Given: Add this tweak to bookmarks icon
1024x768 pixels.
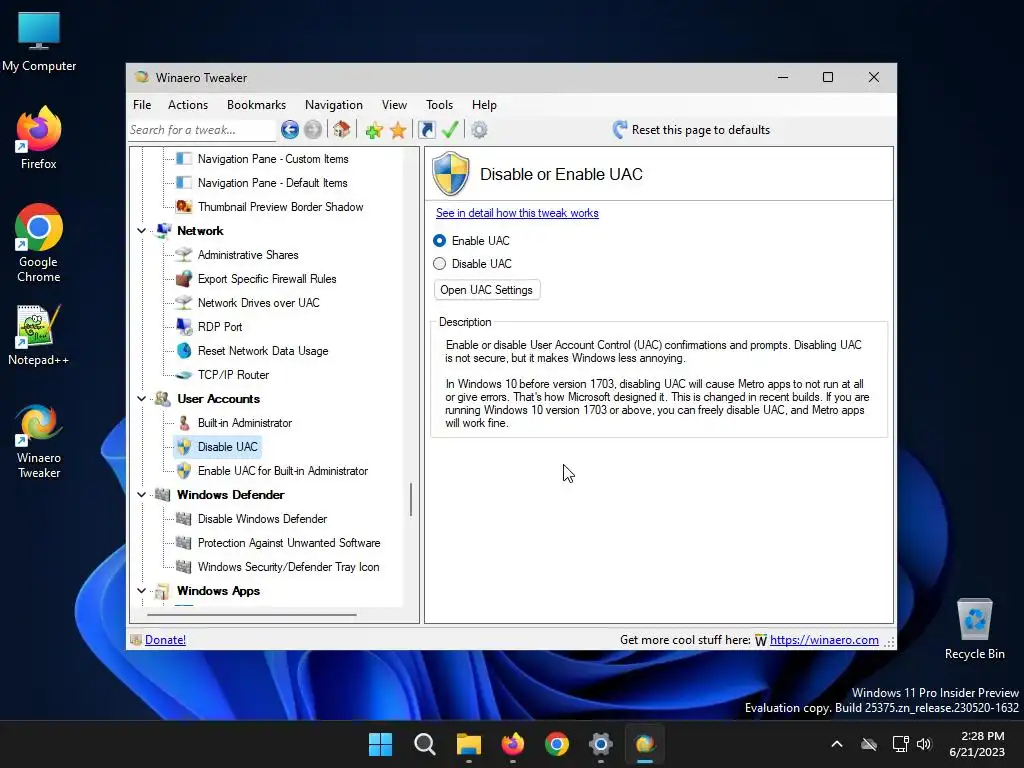Looking at the screenshot, I should 374,130.
